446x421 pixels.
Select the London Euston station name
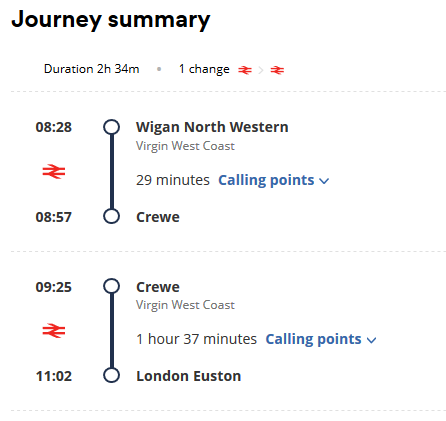(x=189, y=376)
